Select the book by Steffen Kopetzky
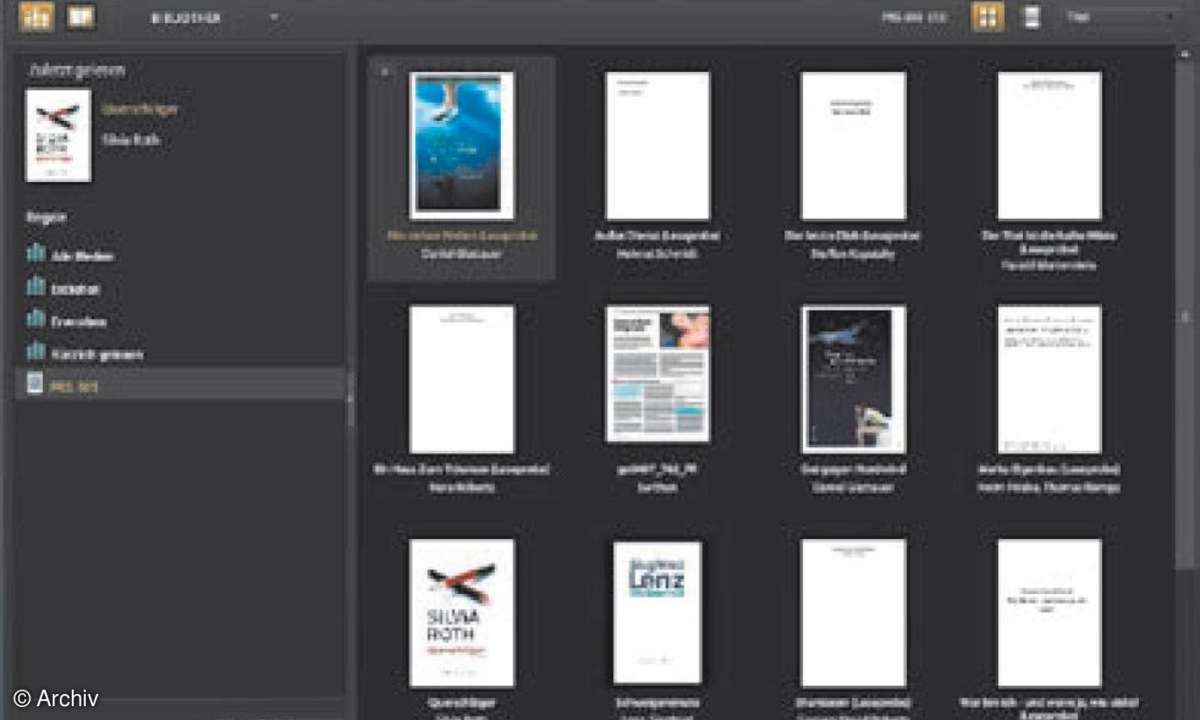This screenshot has height=720, width=1200. (x=853, y=146)
